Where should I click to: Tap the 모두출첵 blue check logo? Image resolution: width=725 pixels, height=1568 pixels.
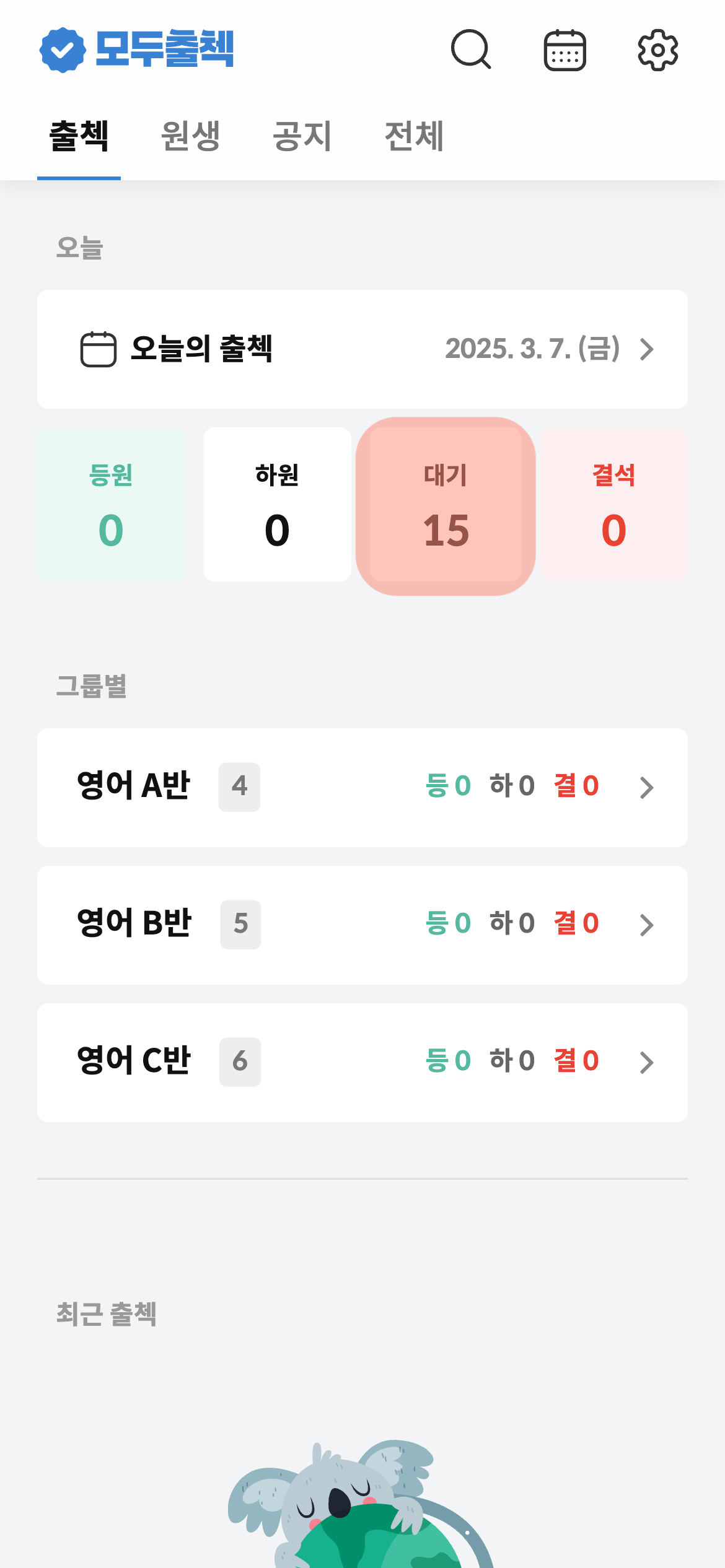coord(62,50)
